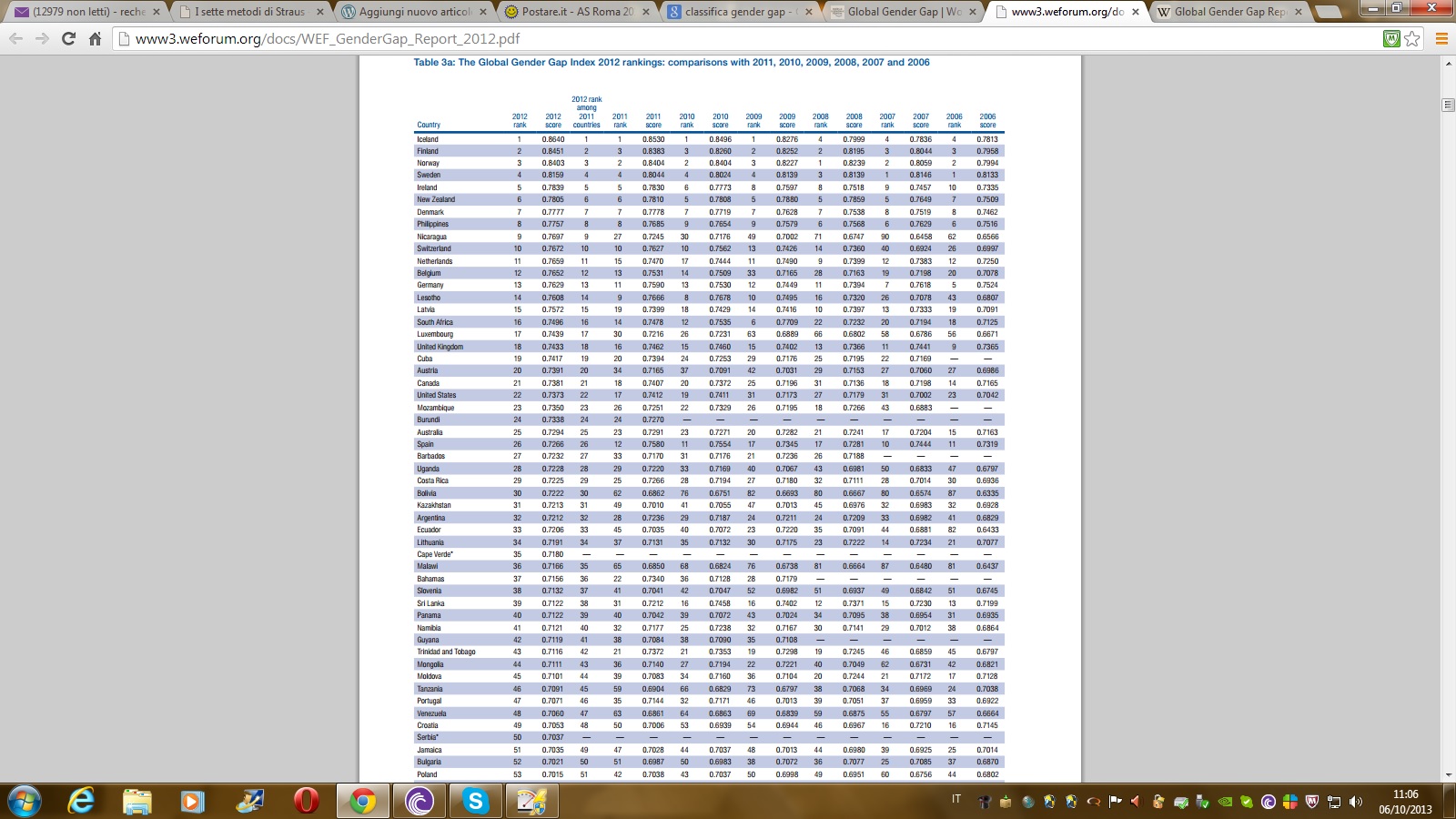This screenshot has height=819, width=1456.
Task: Launch Opera browser from the taskbar
Action: pyautogui.click(x=306, y=801)
